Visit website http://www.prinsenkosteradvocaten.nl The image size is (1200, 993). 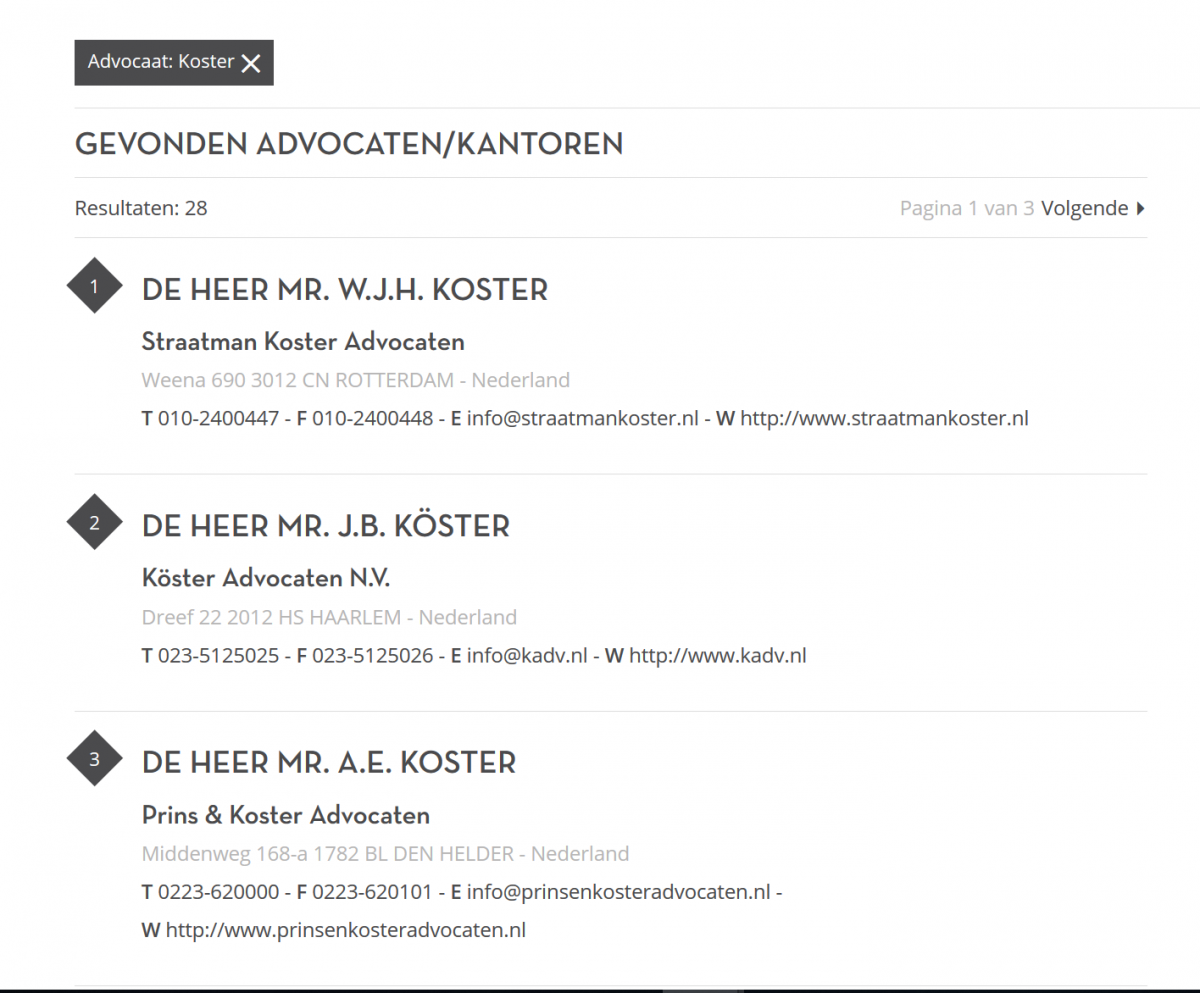(346, 929)
